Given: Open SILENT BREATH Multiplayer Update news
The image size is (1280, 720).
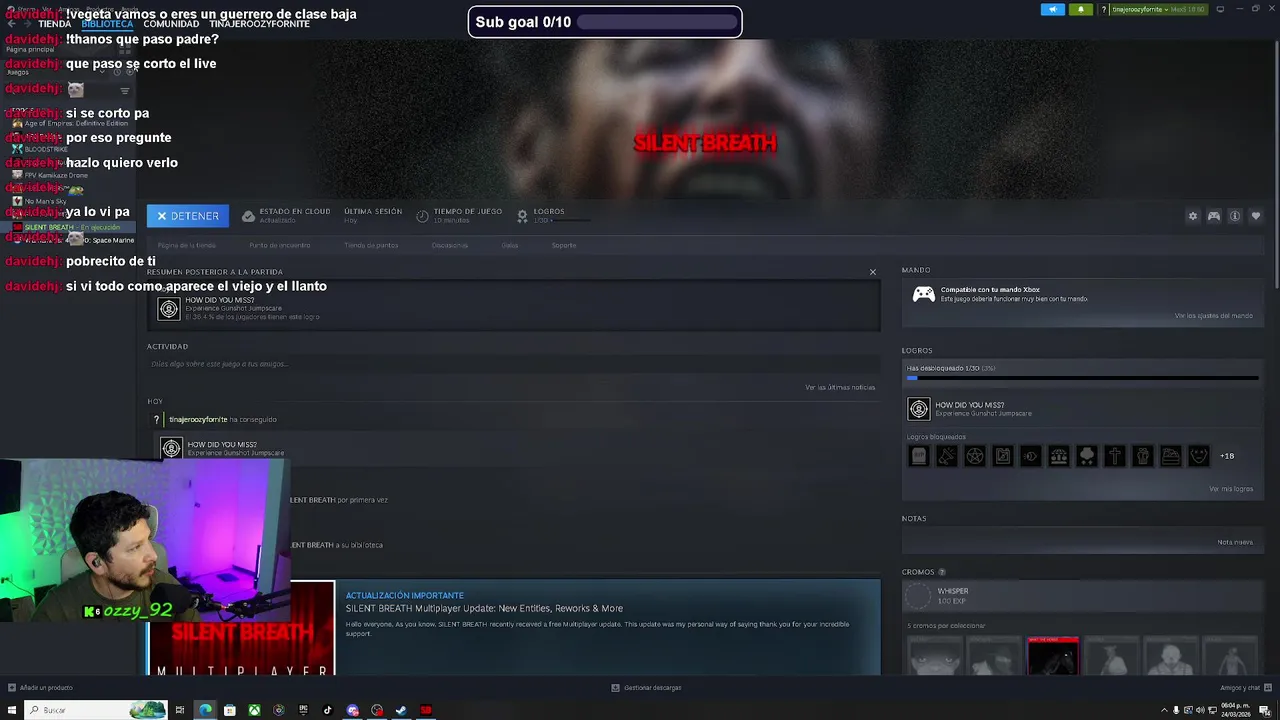Looking at the screenshot, I should click(484, 608).
